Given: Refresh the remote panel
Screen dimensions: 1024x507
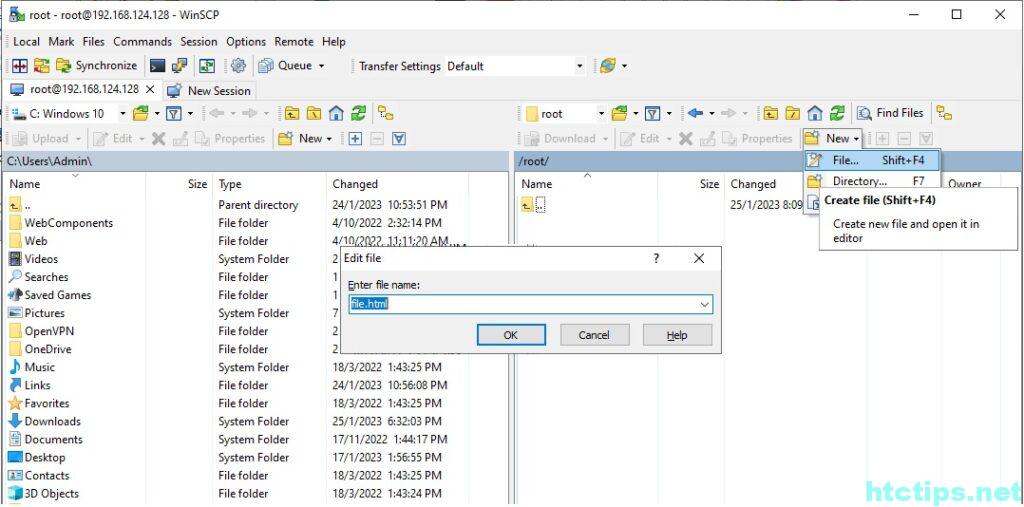Looking at the screenshot, I should click(x=837, y=114).
